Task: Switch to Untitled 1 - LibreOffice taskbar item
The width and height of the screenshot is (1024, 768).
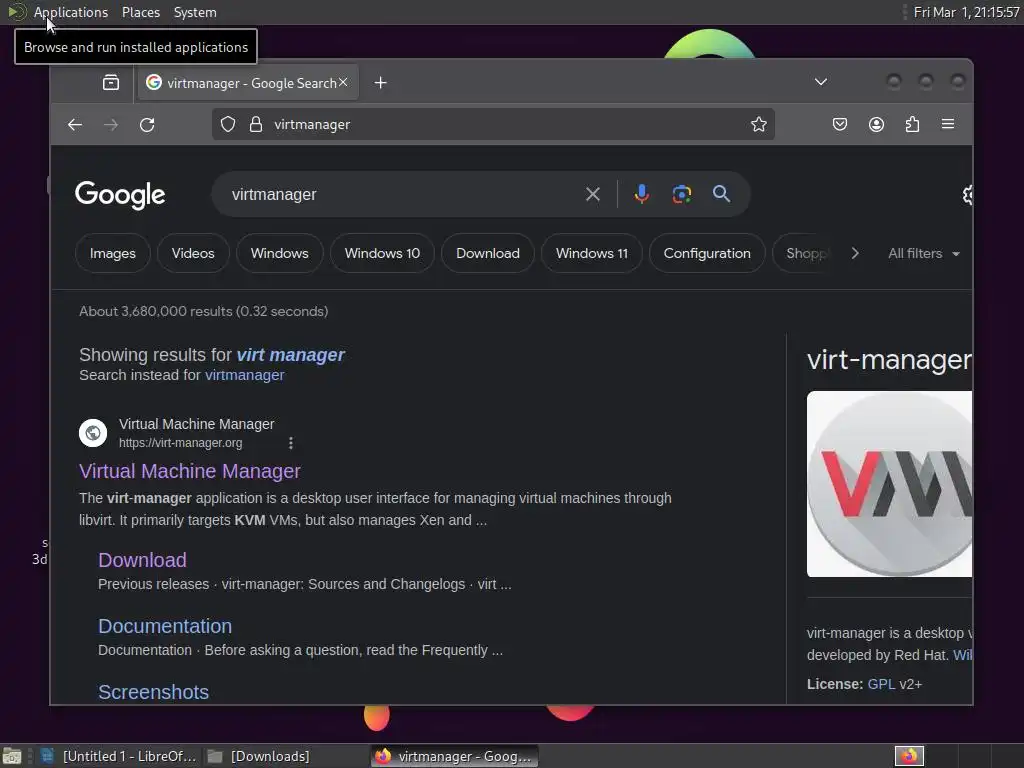Action: pos(119,756)
